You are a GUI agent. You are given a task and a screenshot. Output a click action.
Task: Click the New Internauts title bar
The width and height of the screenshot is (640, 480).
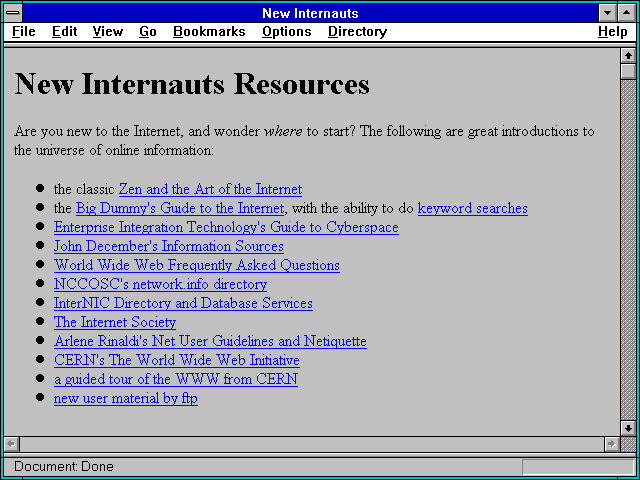[310, 13]
